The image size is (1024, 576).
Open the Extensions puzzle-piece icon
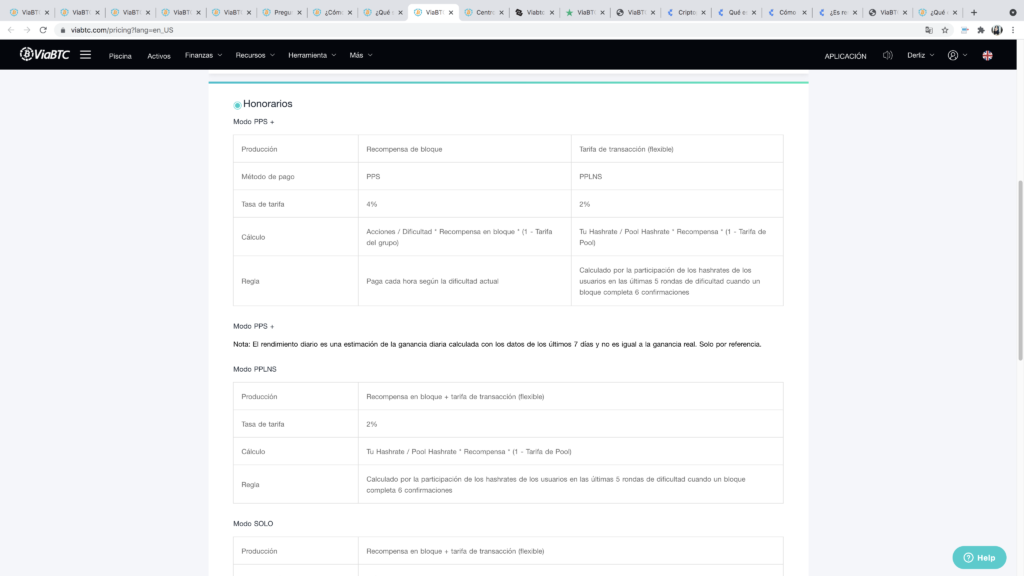(x=981, y=30)
